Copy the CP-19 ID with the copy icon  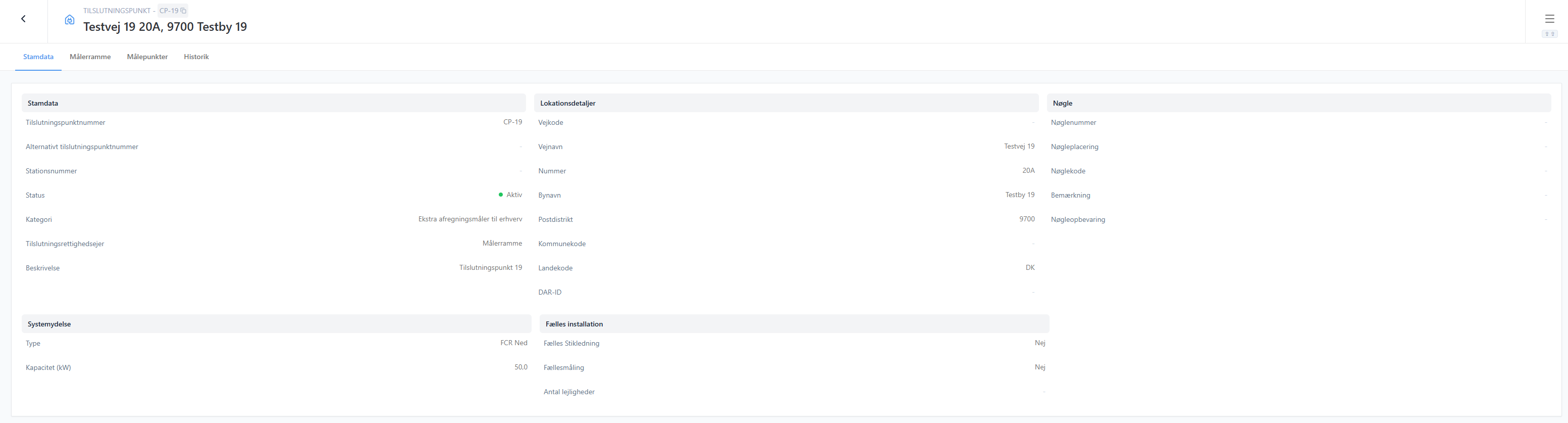[183, 11]
